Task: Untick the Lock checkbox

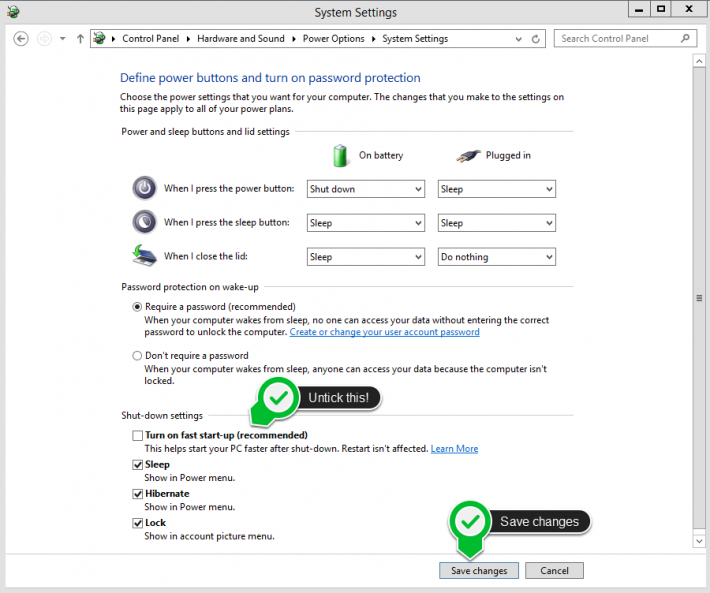Action: 137,523
